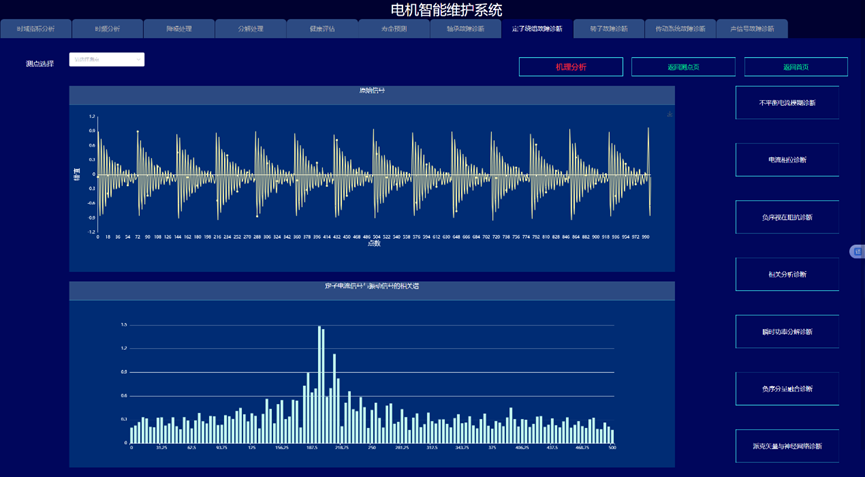Open the 测点选择 dropdown
This screenshot has width=865, height=477.
pyautogui.click(x=107, y=60)
